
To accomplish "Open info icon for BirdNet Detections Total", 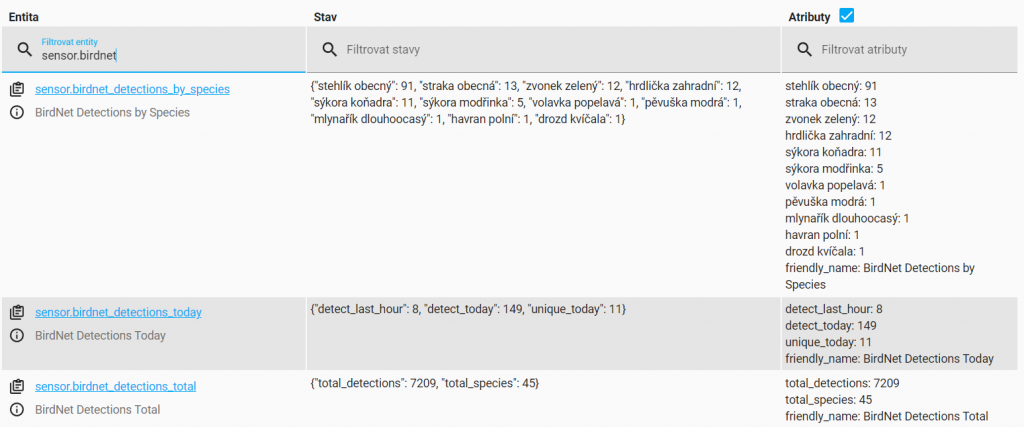I will tap(18, 410).
